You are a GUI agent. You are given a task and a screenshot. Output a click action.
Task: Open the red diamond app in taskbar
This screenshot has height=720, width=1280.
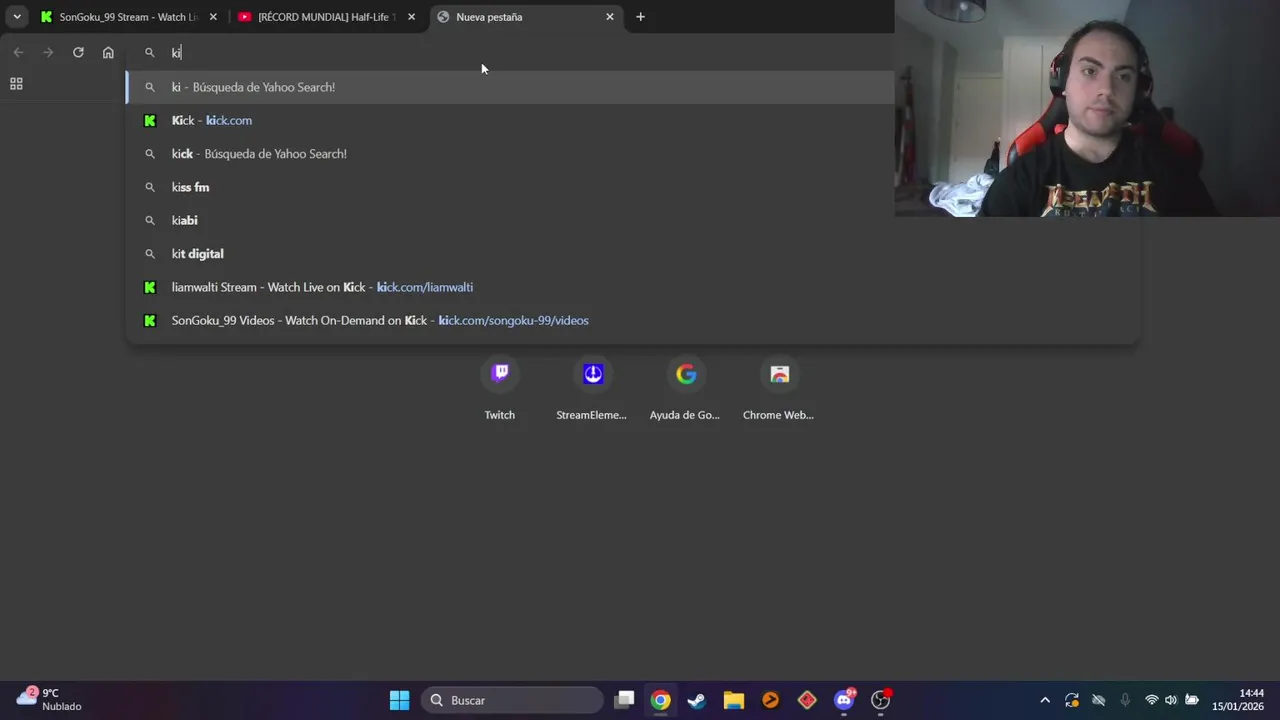807,700
